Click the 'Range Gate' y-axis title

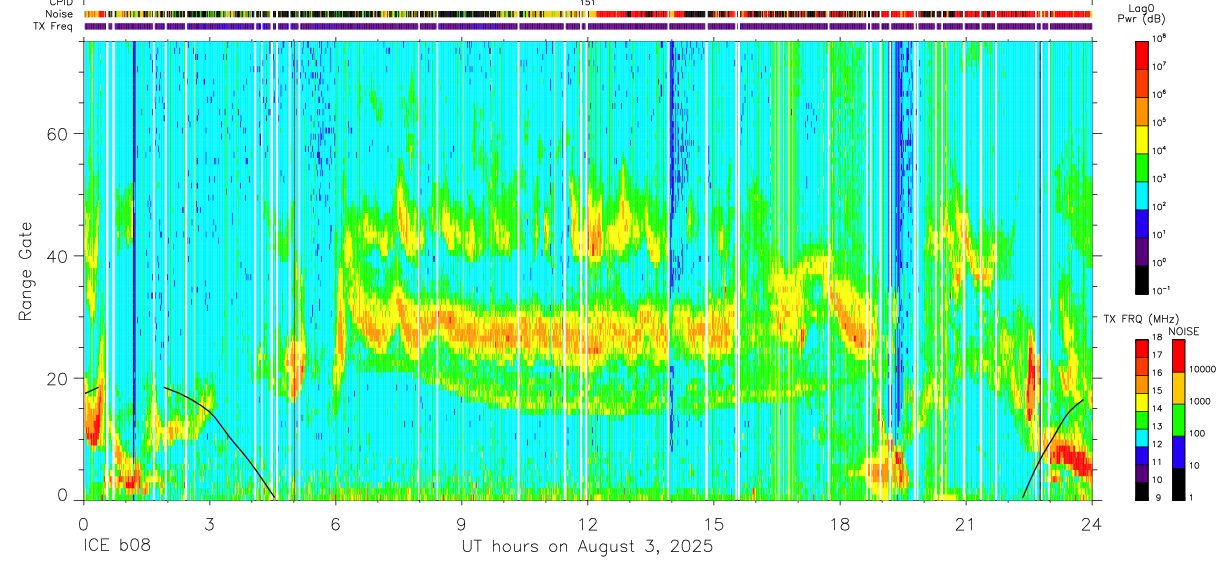(x=27, y=271)
